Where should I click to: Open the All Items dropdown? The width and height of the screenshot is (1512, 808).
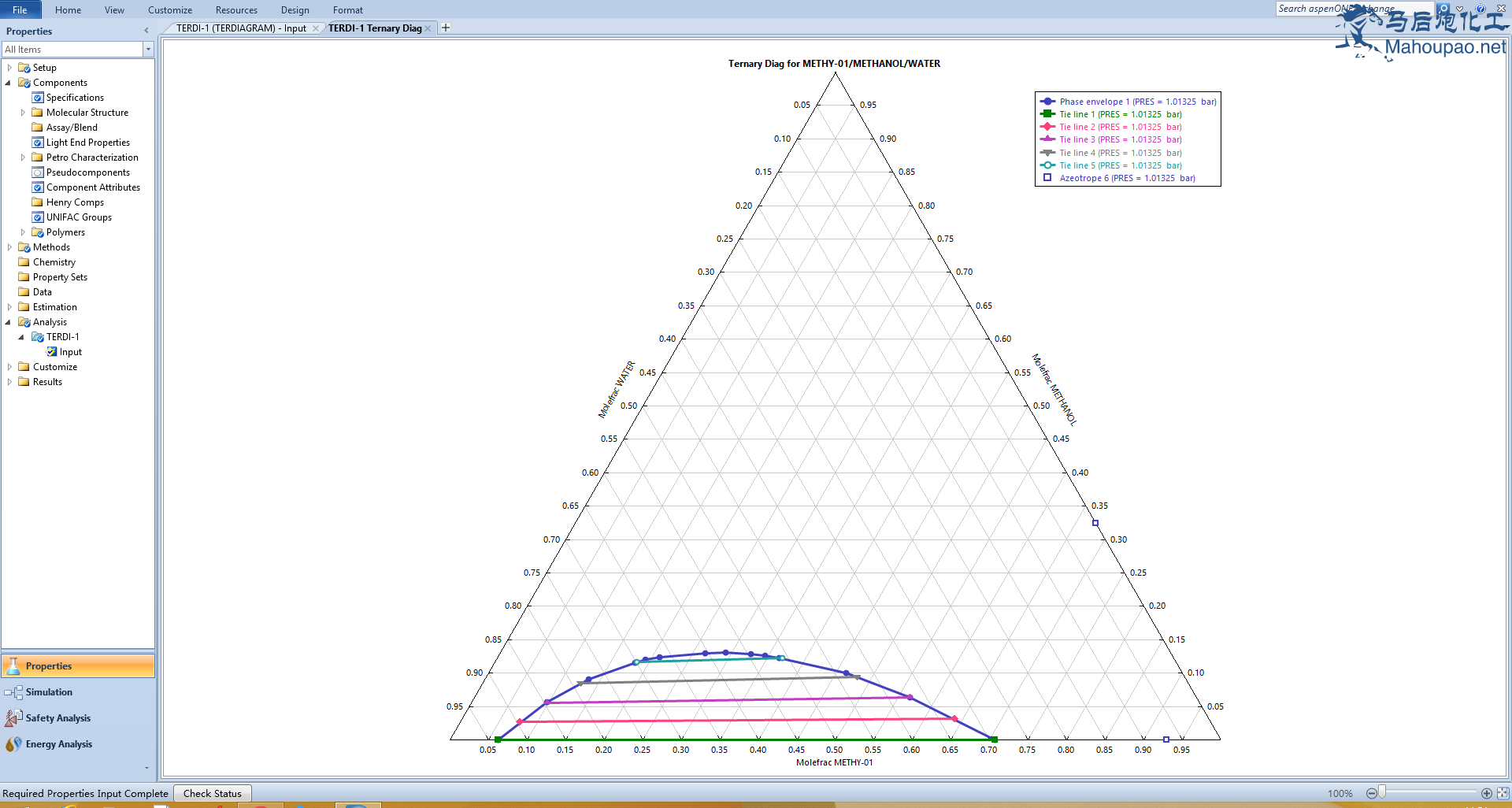(148, 50)
